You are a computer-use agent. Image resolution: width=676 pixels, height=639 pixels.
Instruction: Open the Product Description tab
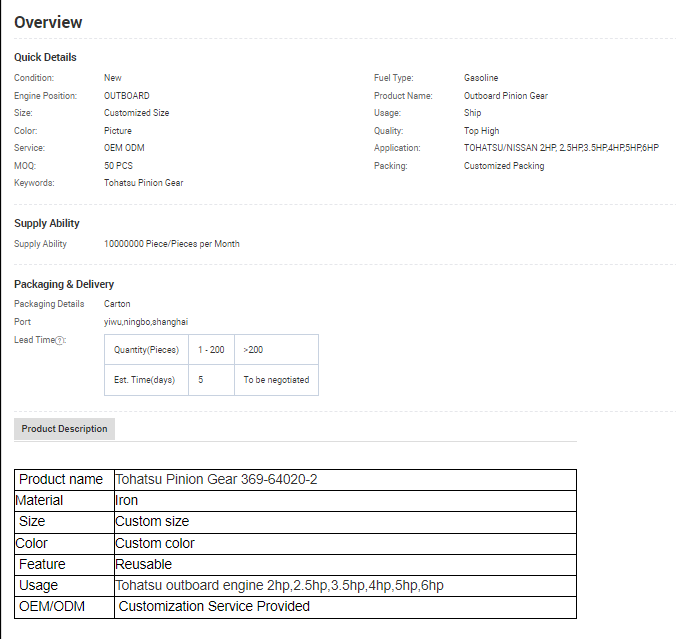pyautogui.click(x=64, y=429)
